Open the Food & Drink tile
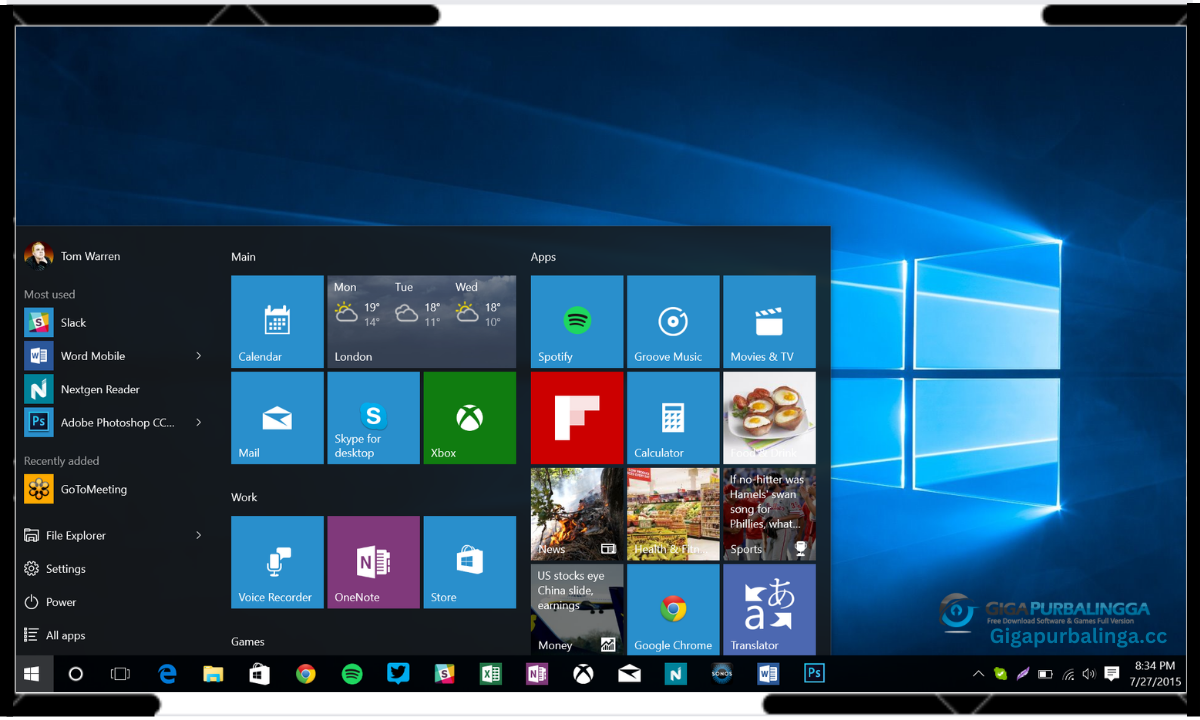The image size is (1200, 720). [769, 418]
